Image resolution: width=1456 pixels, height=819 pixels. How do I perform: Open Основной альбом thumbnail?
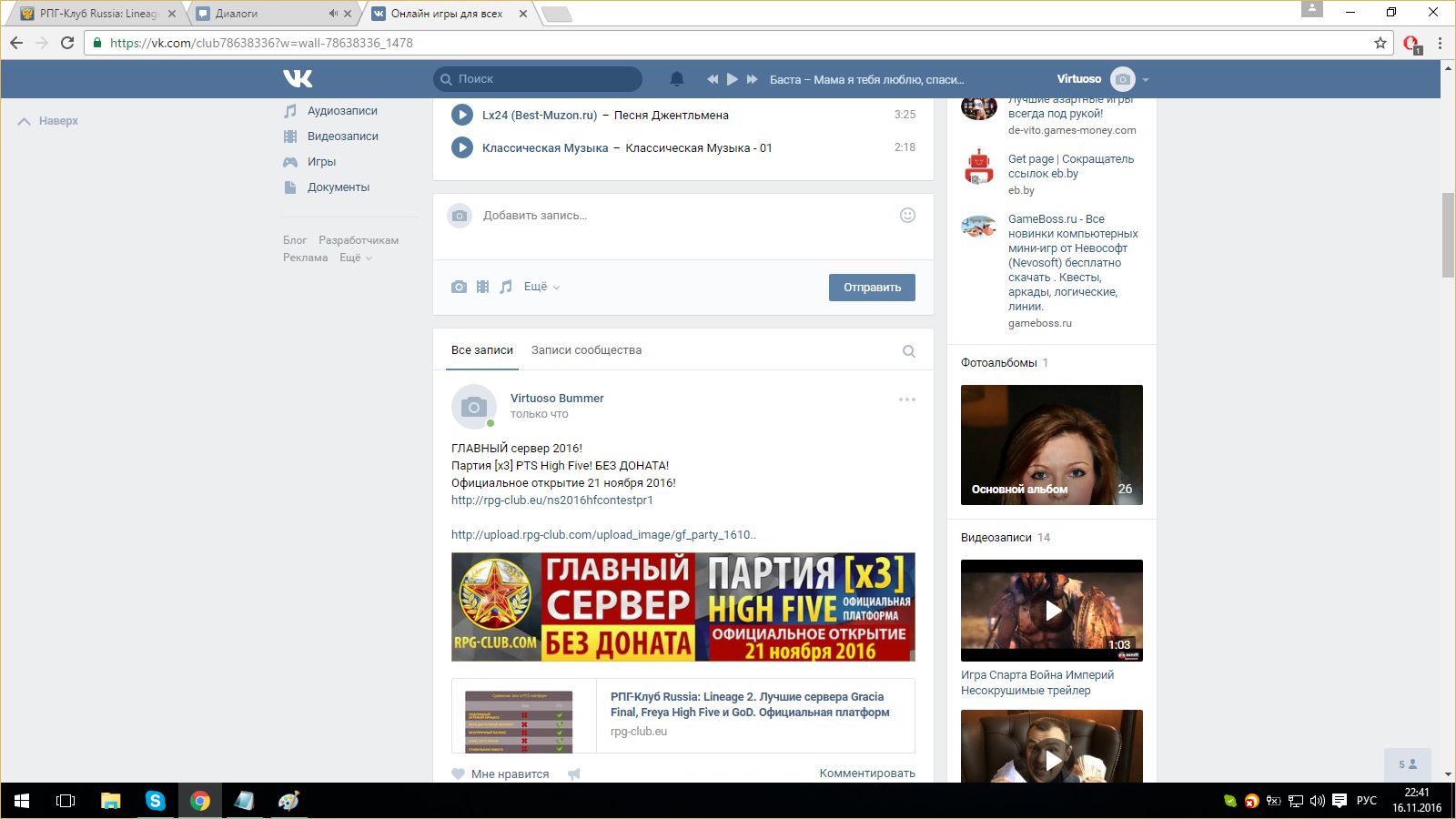tap(1052, 445)
